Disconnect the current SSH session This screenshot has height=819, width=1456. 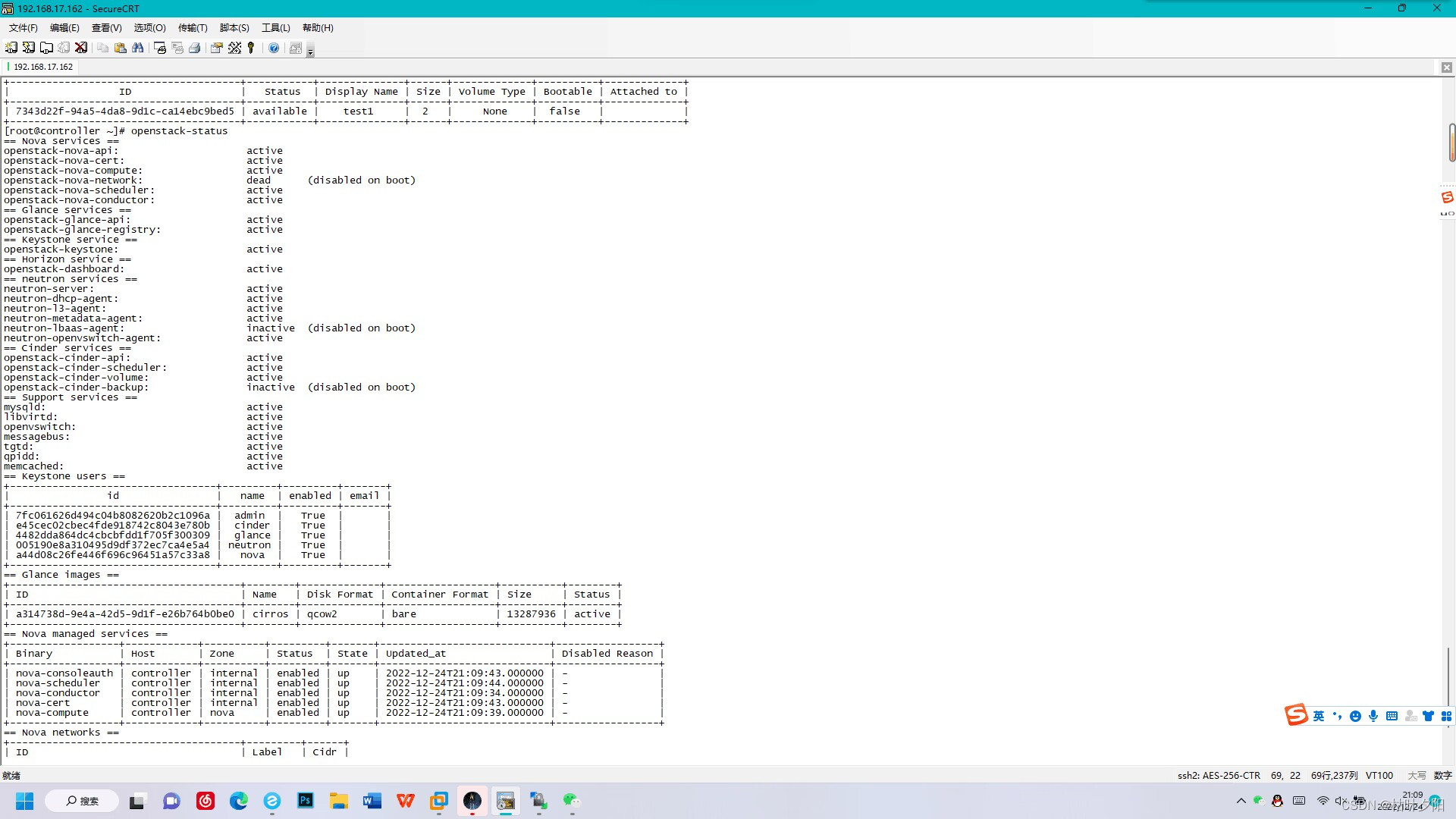(x=80, y=48)
